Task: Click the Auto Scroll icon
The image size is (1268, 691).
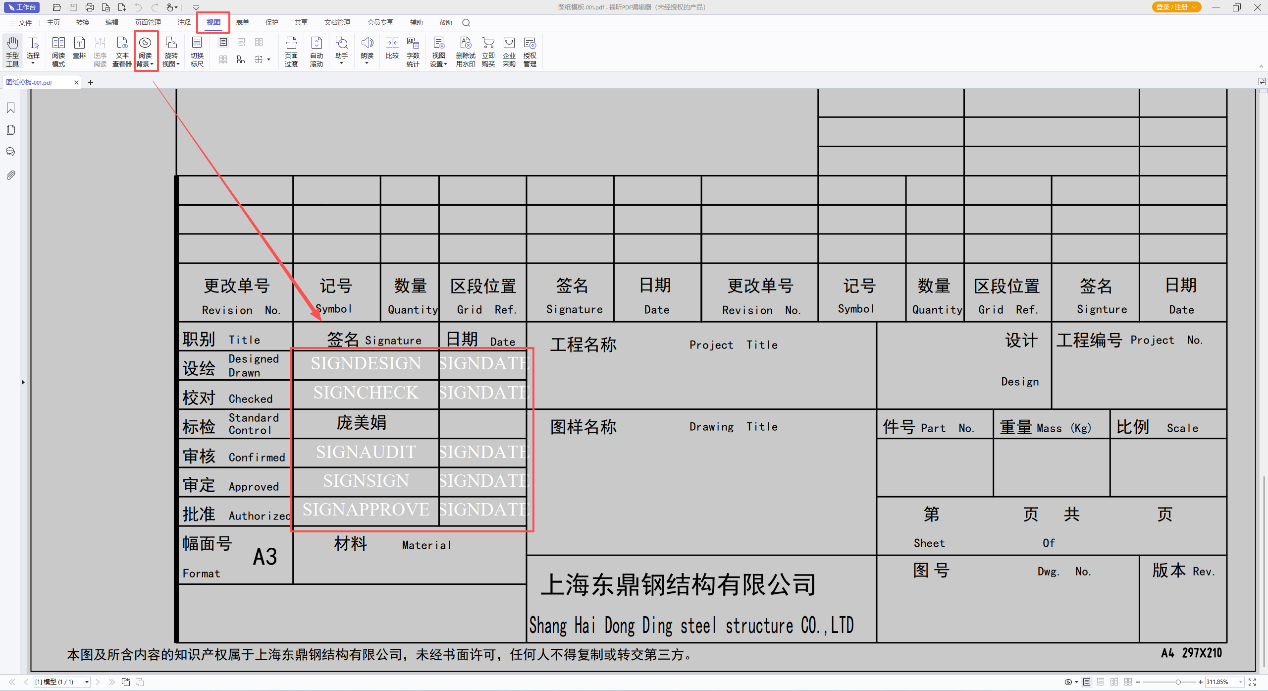Action: 316,51
